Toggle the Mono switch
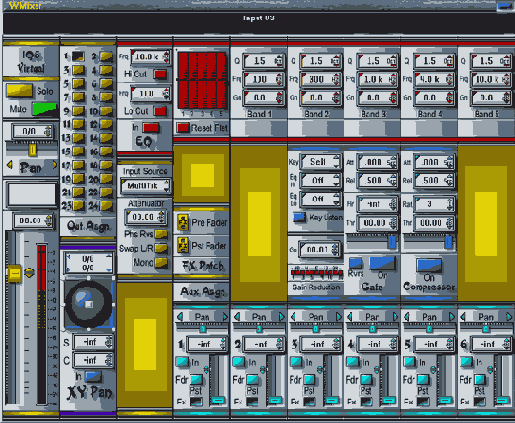 coord(161,262)
